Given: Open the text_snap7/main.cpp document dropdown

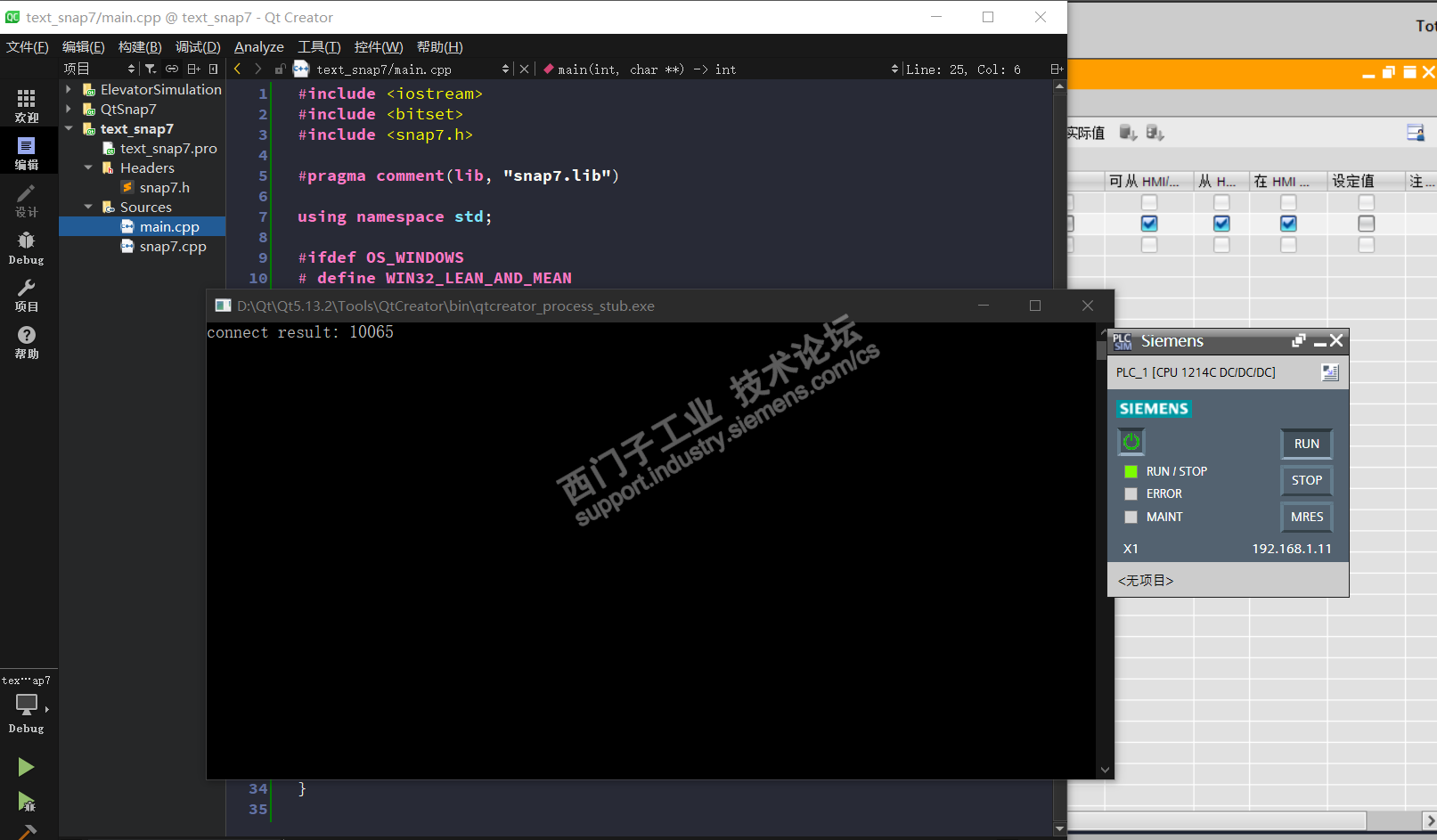Looking at the screenshot, I should point(412,69).
